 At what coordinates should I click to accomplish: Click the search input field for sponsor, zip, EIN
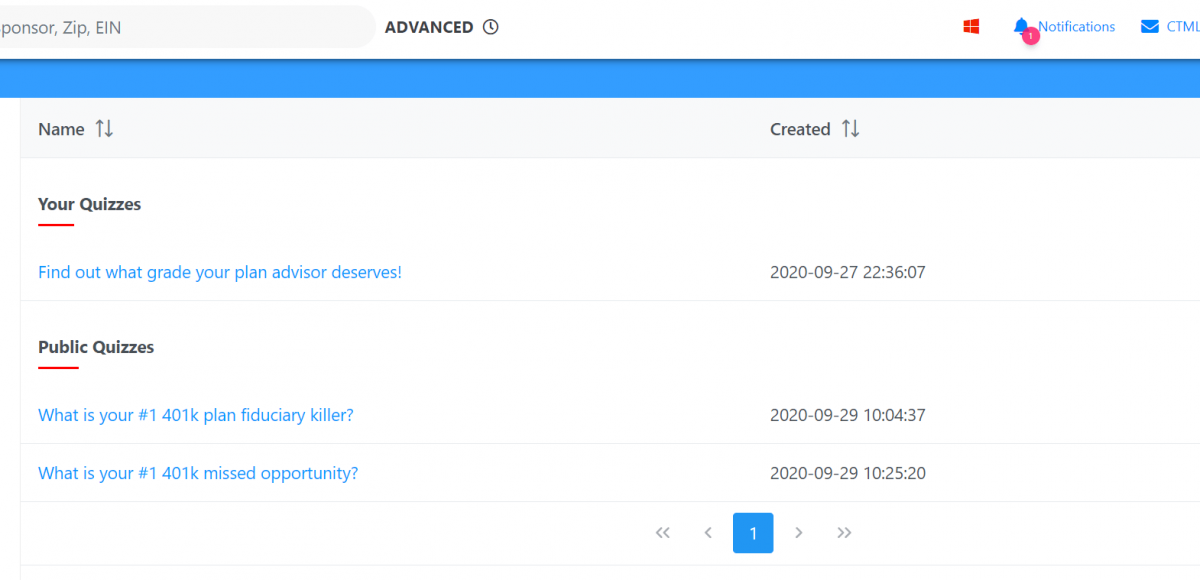point(180,28)
